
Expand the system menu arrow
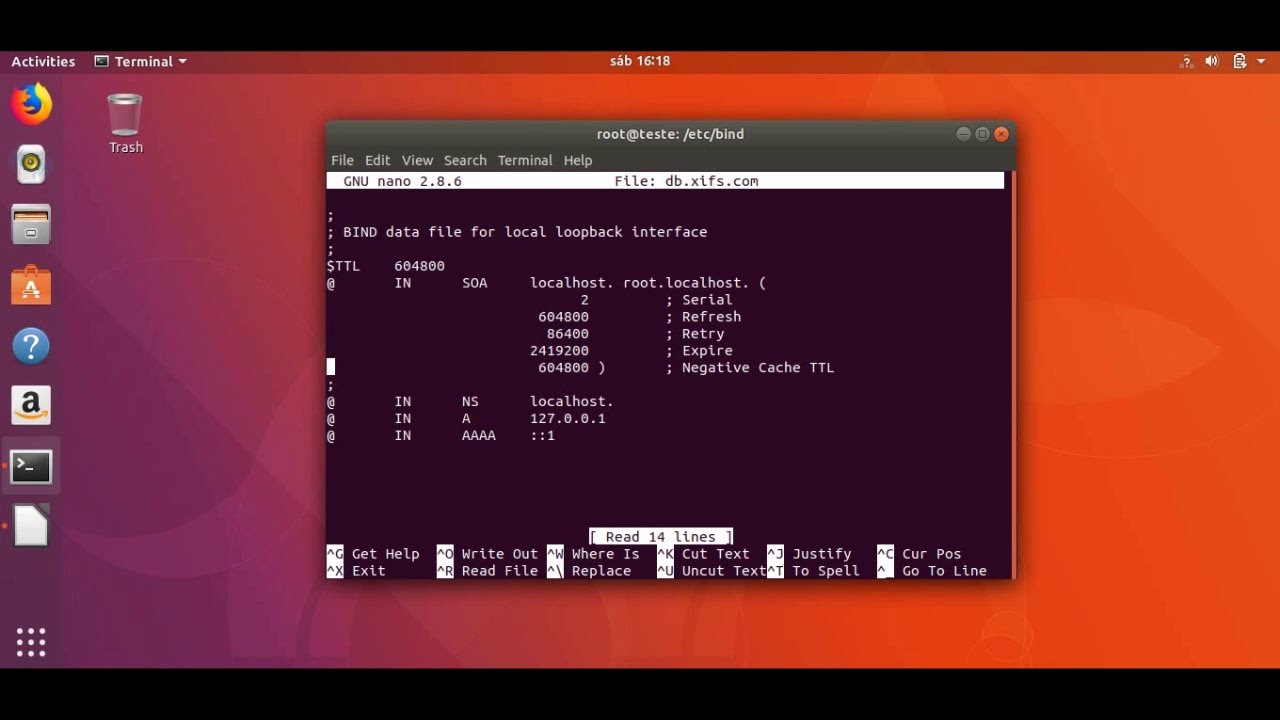[x=1262, y=61]
